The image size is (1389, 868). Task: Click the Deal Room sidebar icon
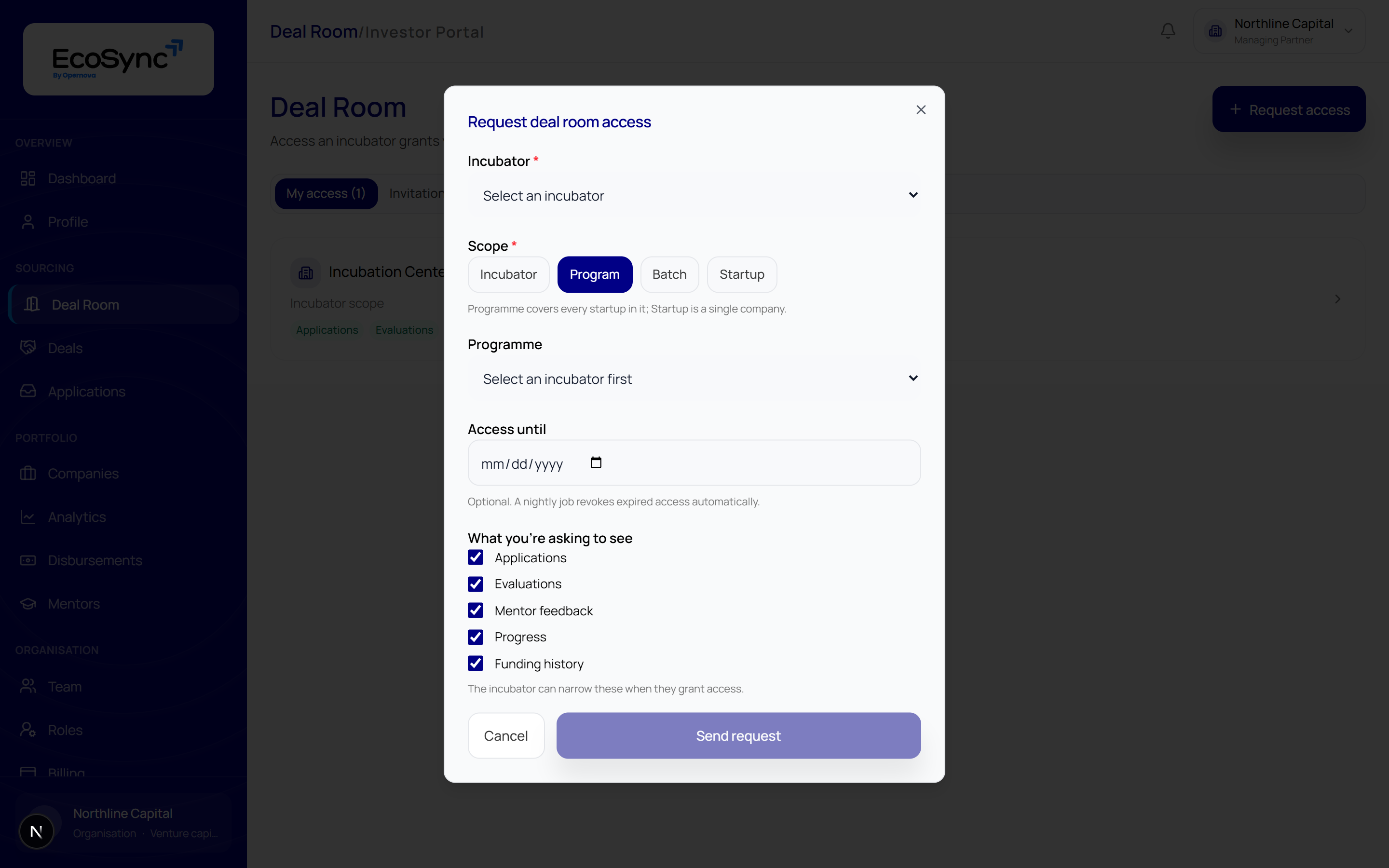(32, 304)
